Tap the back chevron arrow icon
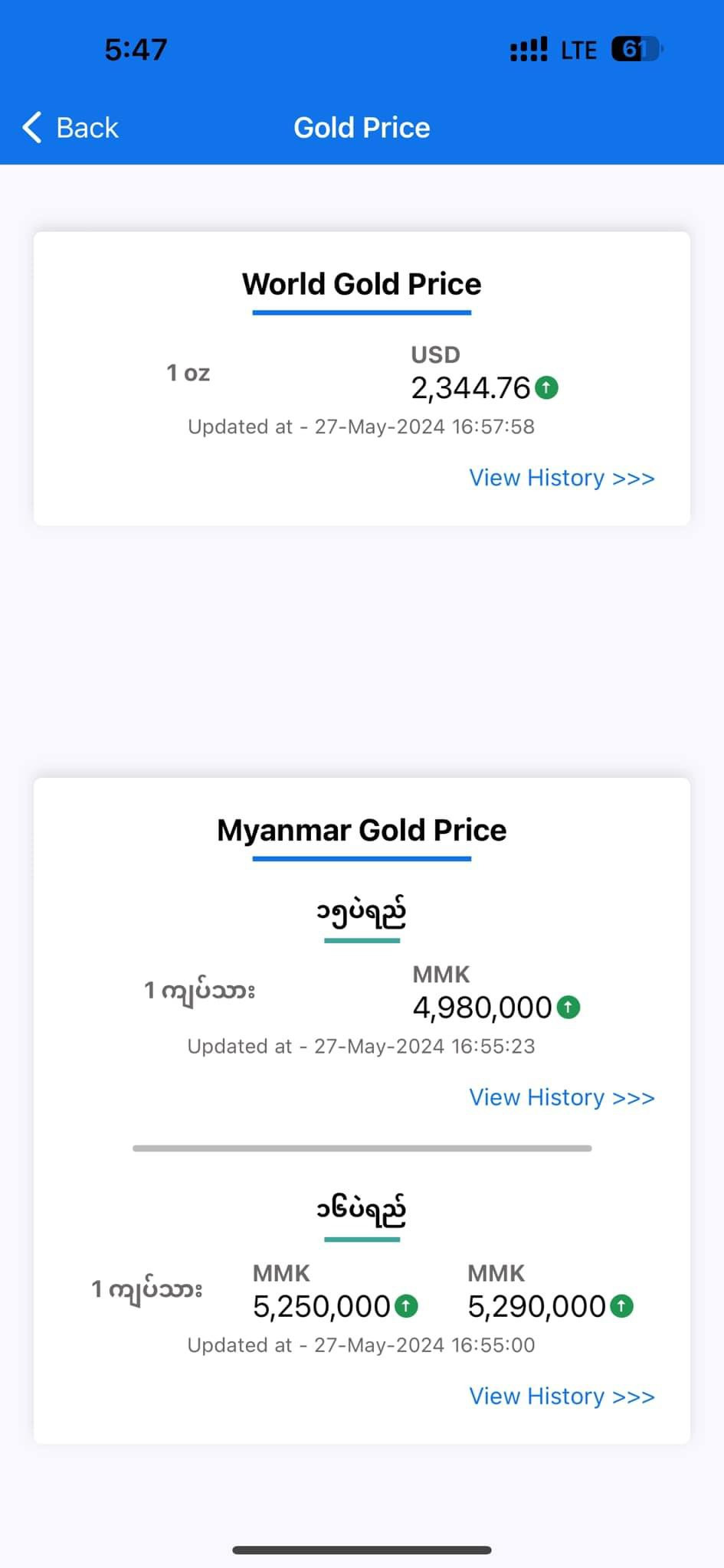This screenshot has height=1568, width=724. tap(32, 127)
